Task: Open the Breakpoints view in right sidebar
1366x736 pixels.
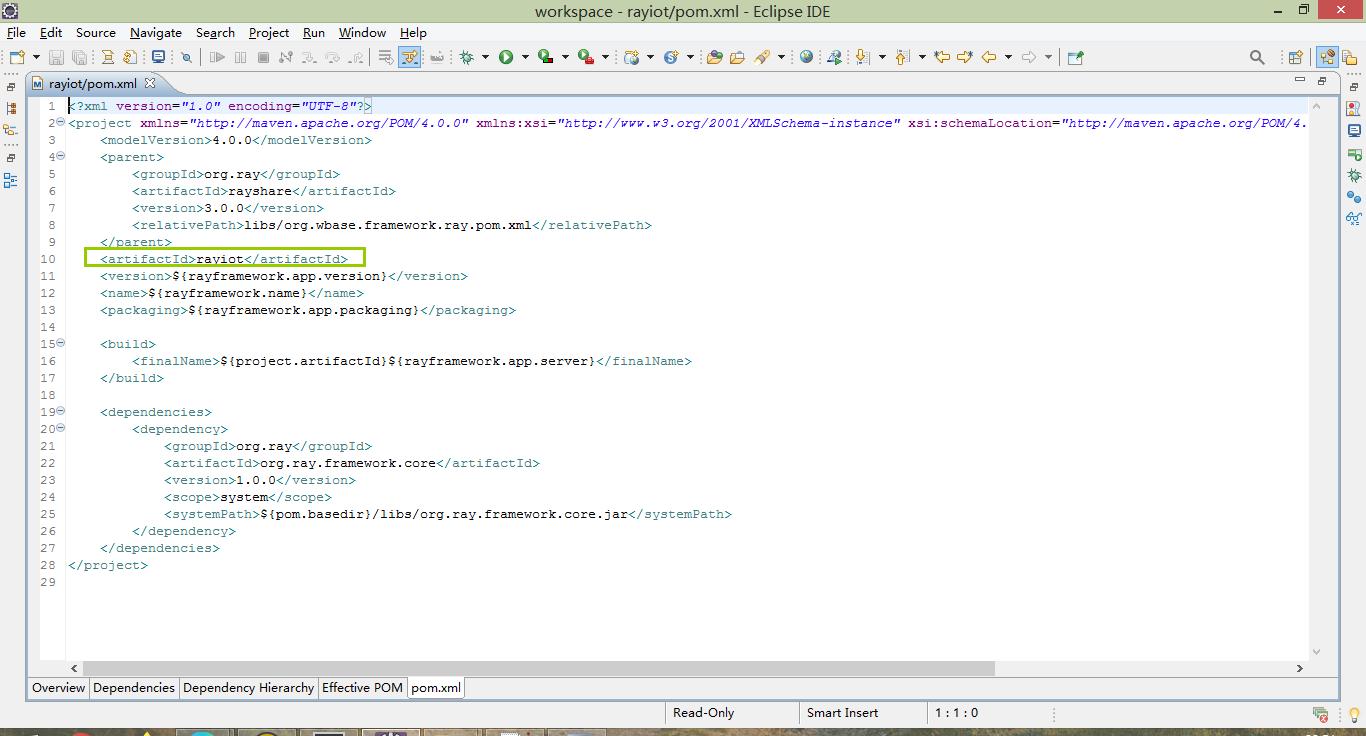Action: tap(1354, 197)
